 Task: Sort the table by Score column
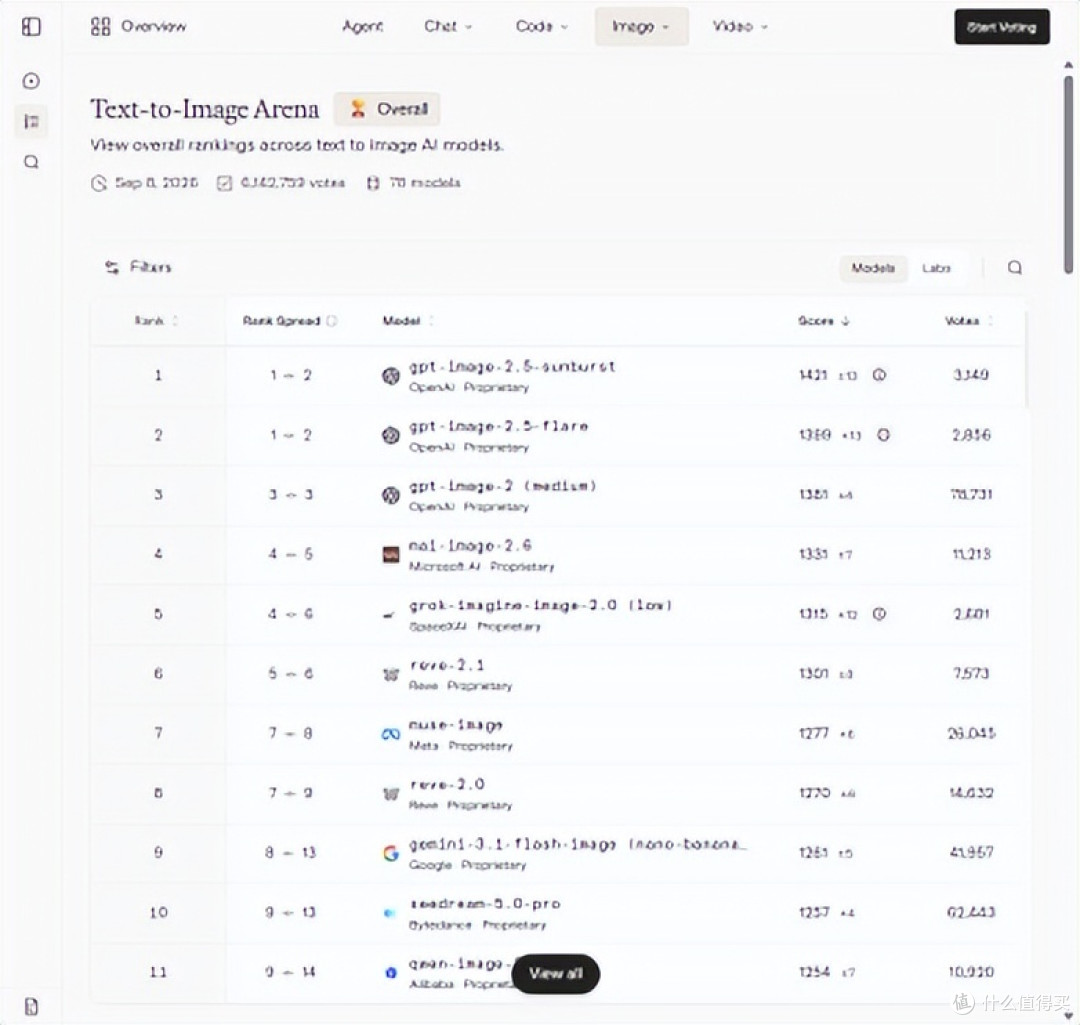(824, 321)
